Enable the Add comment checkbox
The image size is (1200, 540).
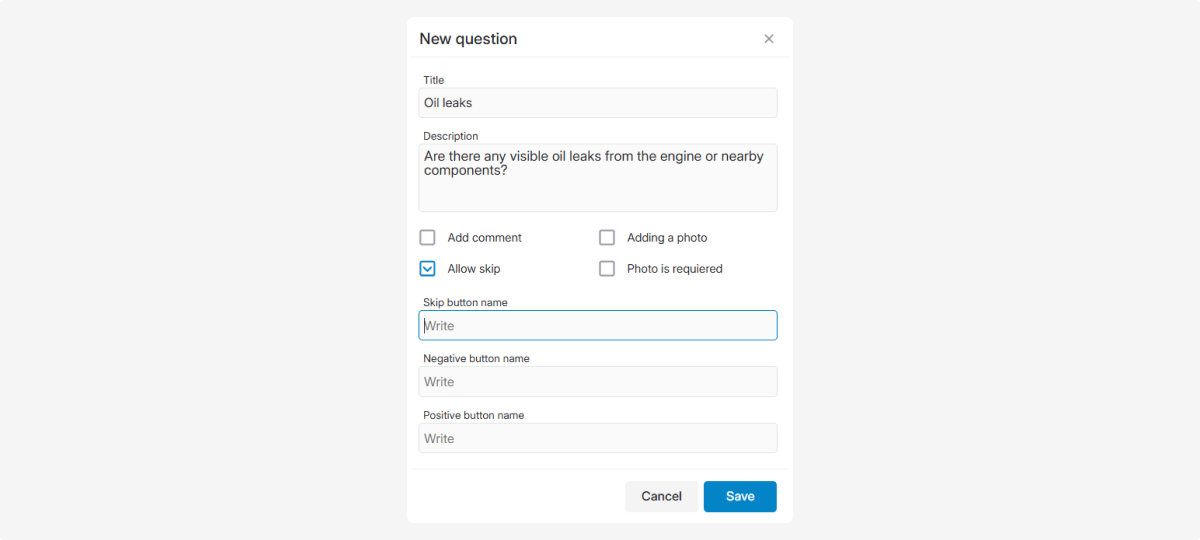[428, 238]
